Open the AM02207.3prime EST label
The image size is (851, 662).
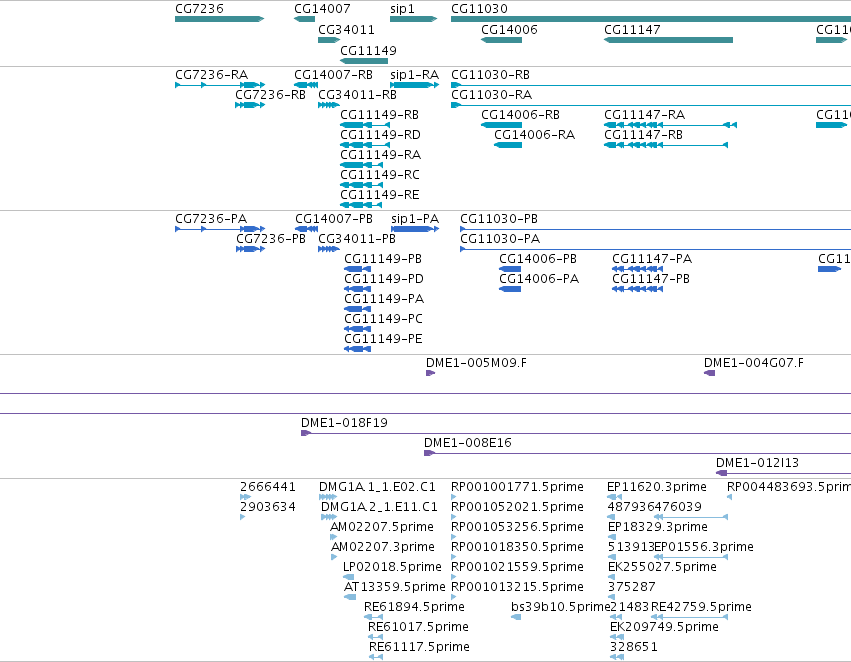point(383,548)
